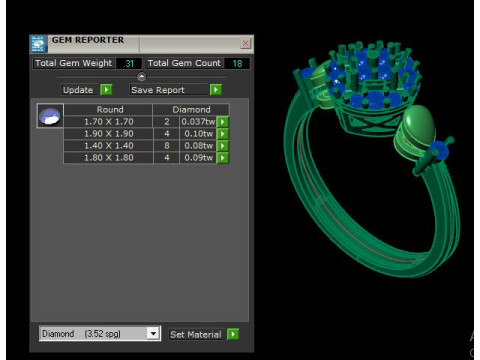Image resolution: width=480 pixels, height=360 pixels.
Task: Click the green arrow for the 0.10tw row
Action: coord(223,134)
